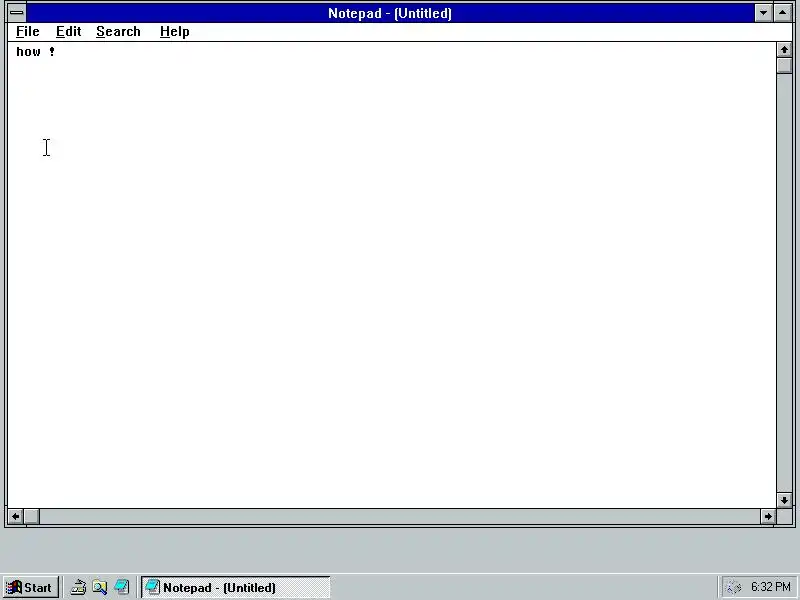
Task: Click the vertical scrollbar down arrow
Action: 784,500
